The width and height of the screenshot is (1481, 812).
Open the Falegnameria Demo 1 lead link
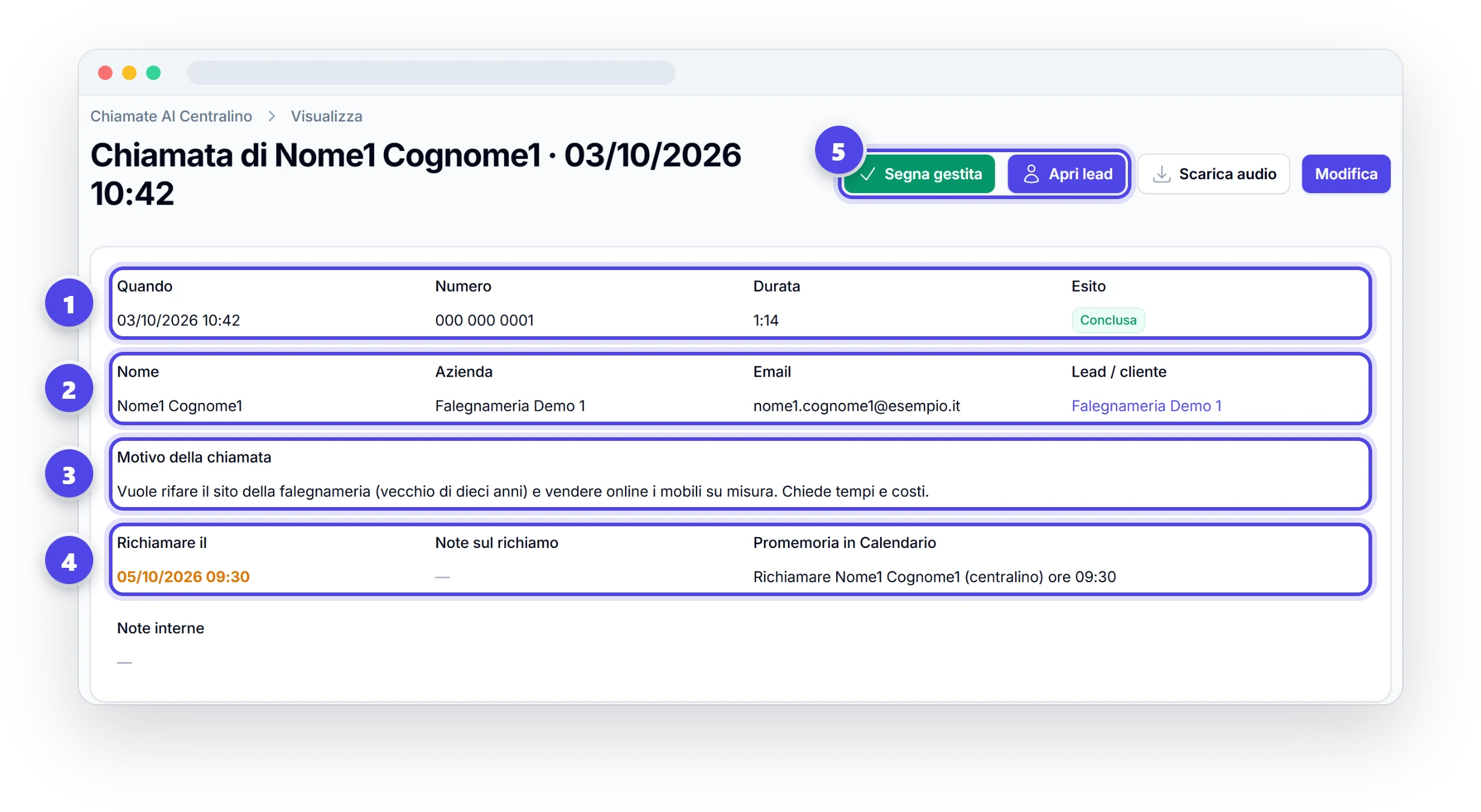coord(1146,406)
